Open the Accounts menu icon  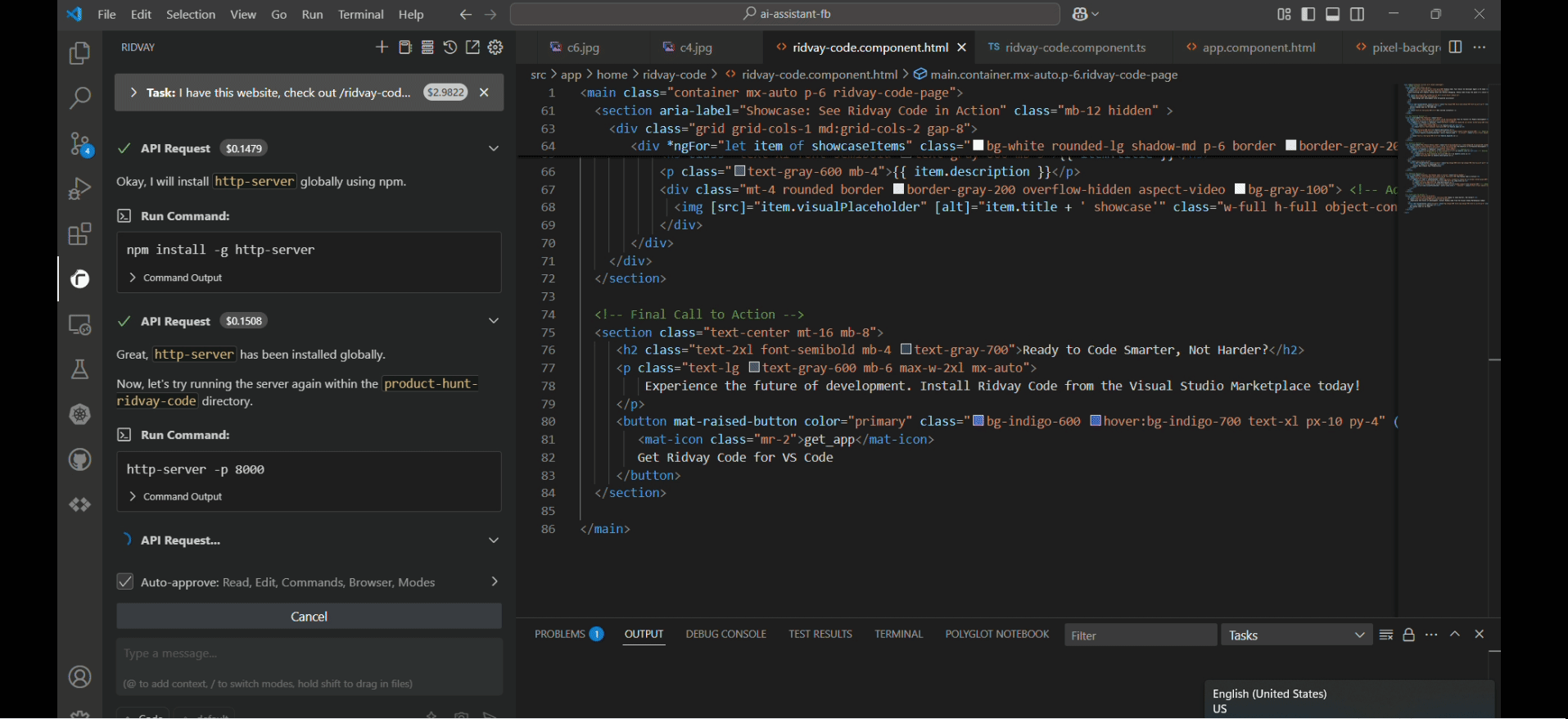tap(79, 677)
